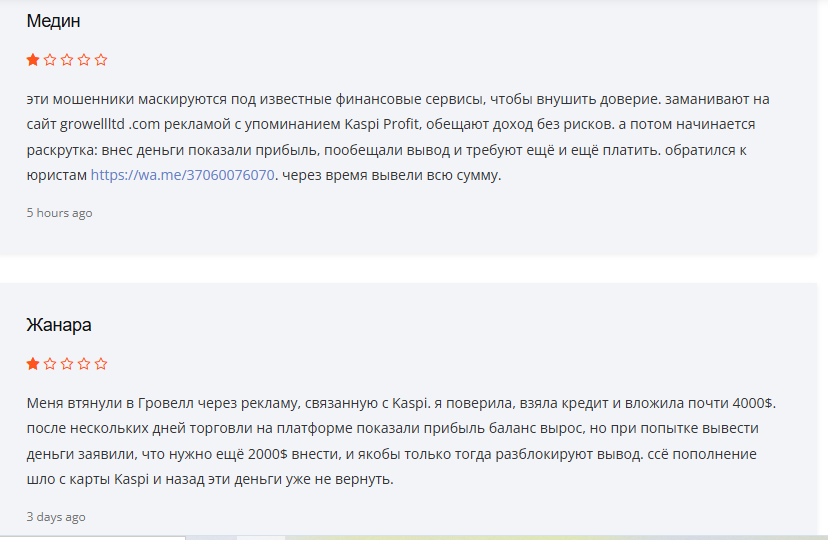This screenshot has width=828, height=540.
Task: Click the fifth star in Жанара's rating
Action: click(101, 364)
